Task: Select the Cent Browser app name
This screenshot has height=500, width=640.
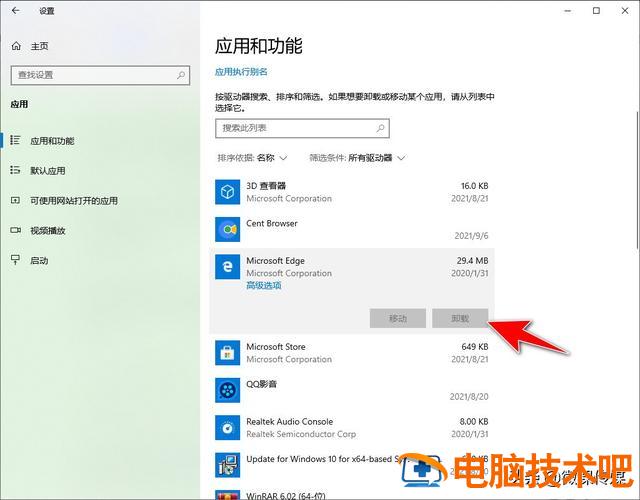Action: [x=272, y=223]
